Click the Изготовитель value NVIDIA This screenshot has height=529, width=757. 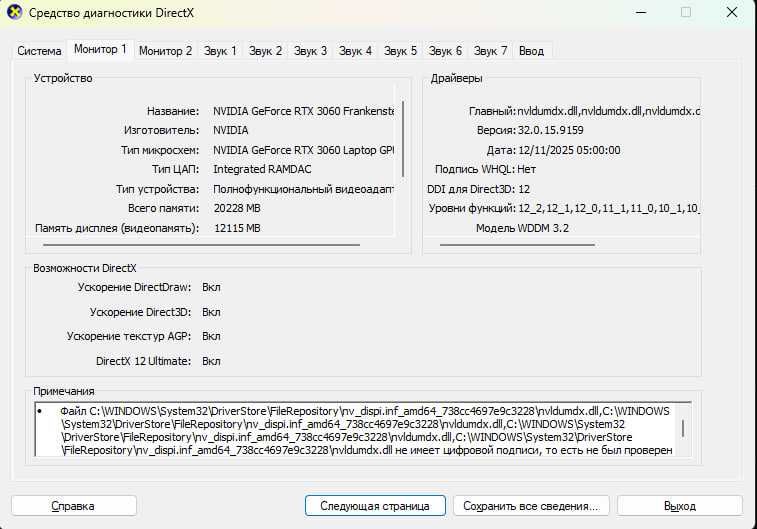(x=231, y=130)
